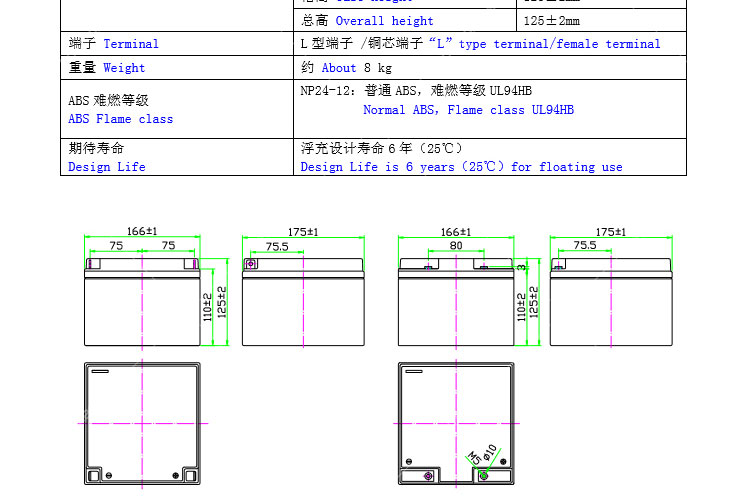750x500 pixels.
Task: Click the NP24-12 model text
Action: pos(327,90)
